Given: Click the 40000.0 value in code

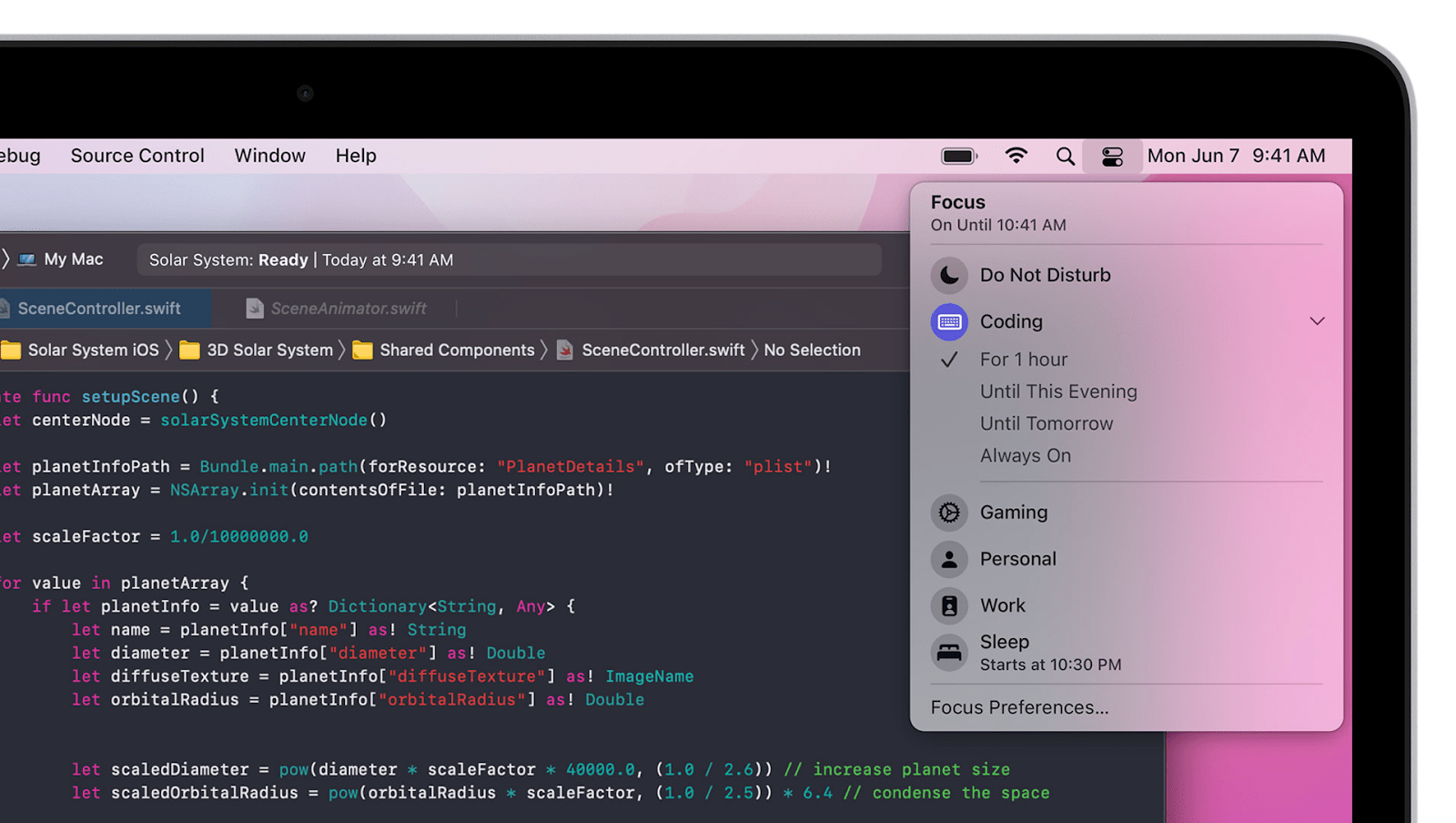Looking at the screenshot, I should (601, 770).
